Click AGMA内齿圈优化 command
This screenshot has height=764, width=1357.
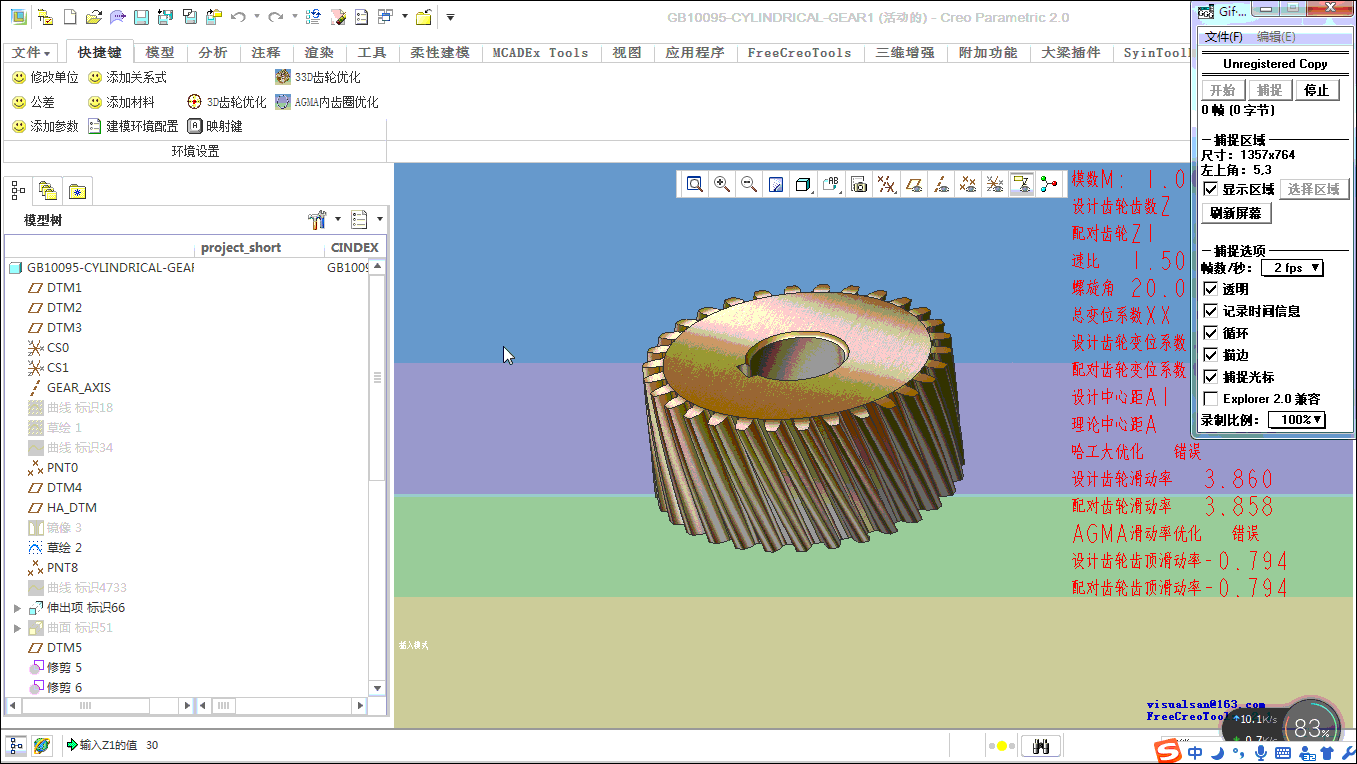327,102
